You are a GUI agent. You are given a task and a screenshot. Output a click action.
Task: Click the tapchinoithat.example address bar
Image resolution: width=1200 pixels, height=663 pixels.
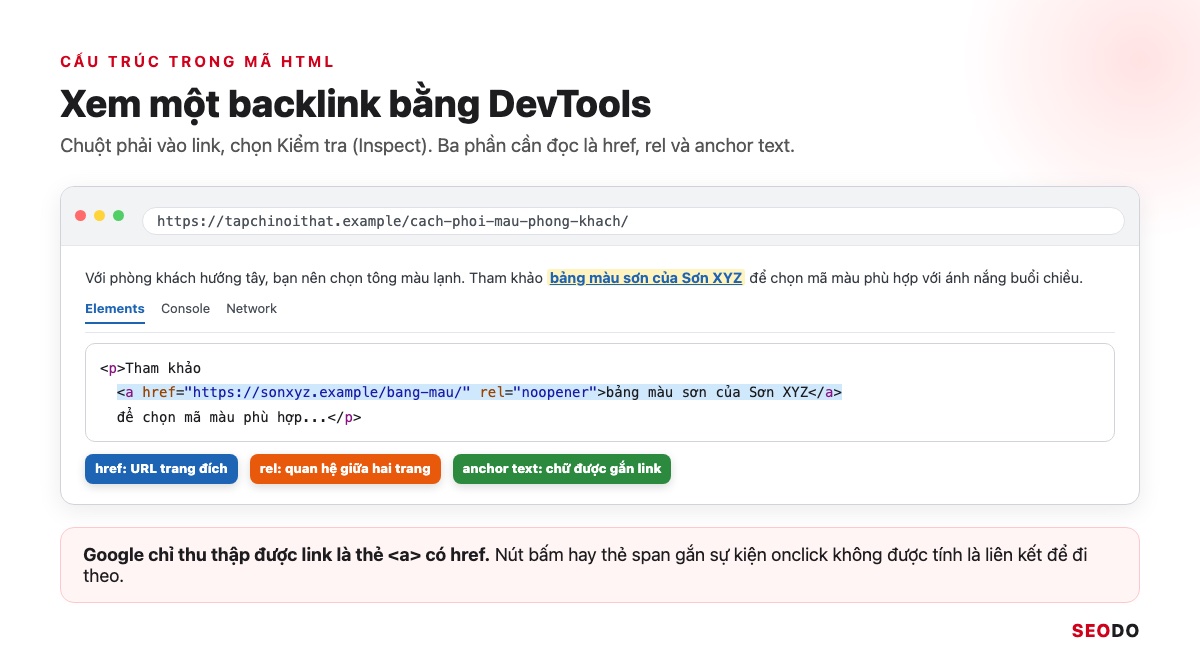point(633,221)
